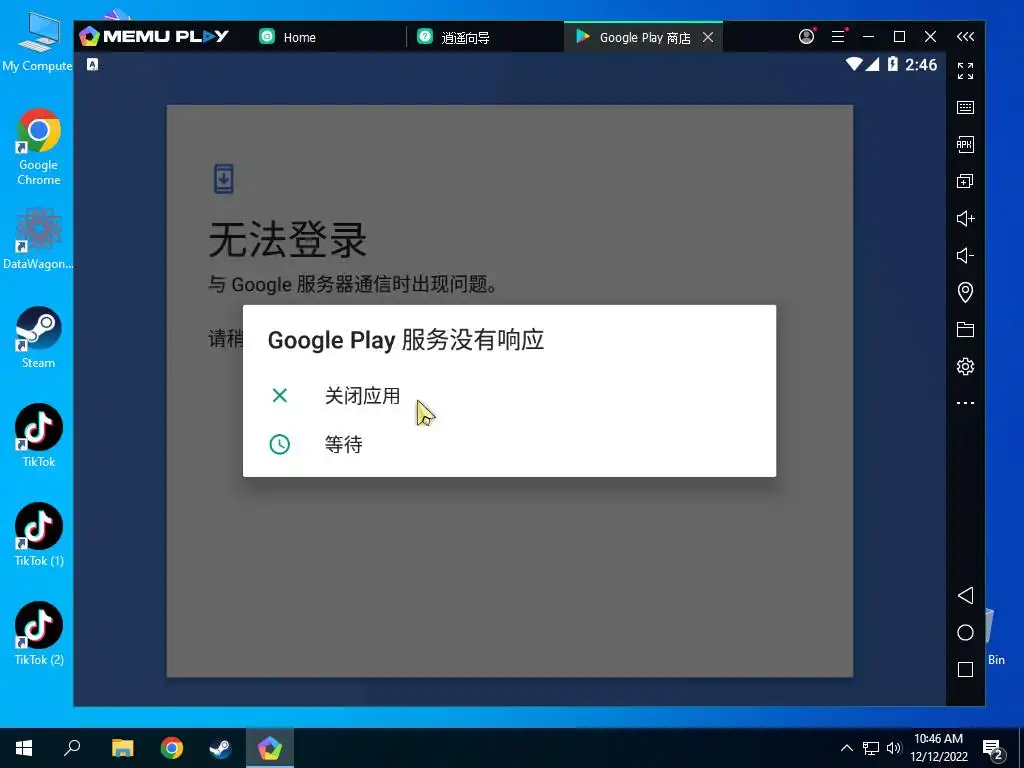Open MEmu settings gear icon
The image size is (1024, 768).
[x=965, y=366]
